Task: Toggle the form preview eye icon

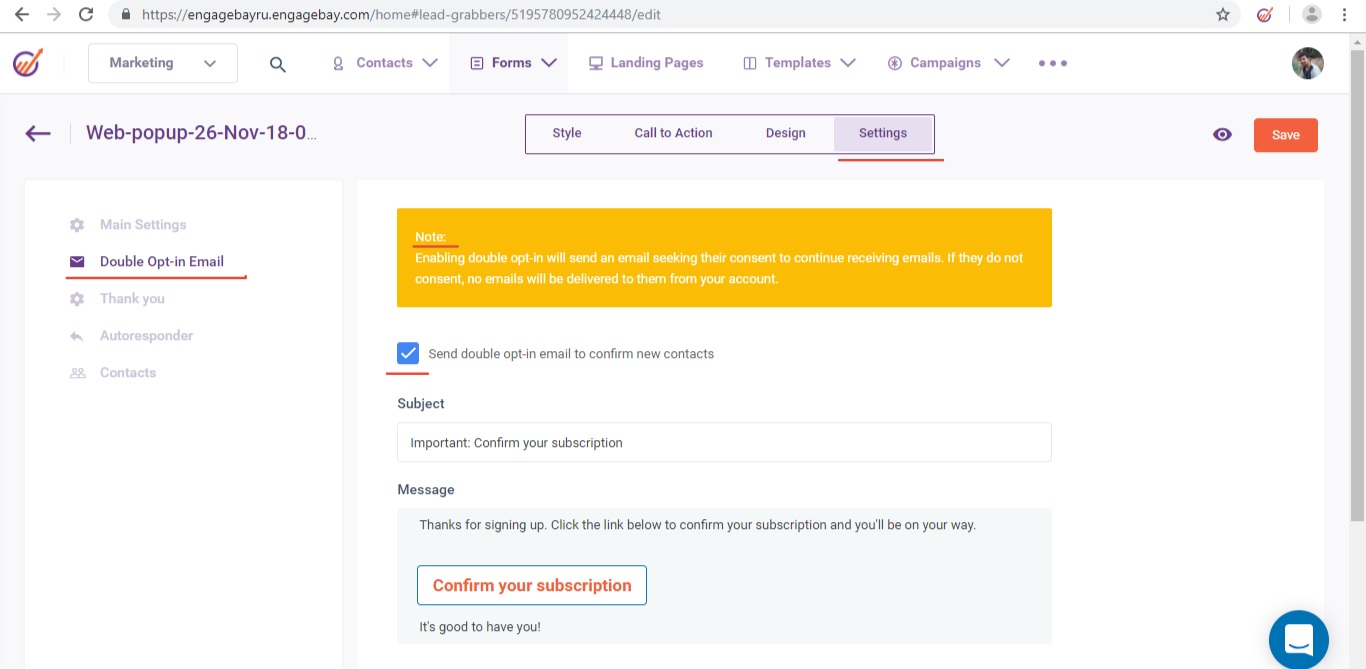Action: tap(1222, 135)
